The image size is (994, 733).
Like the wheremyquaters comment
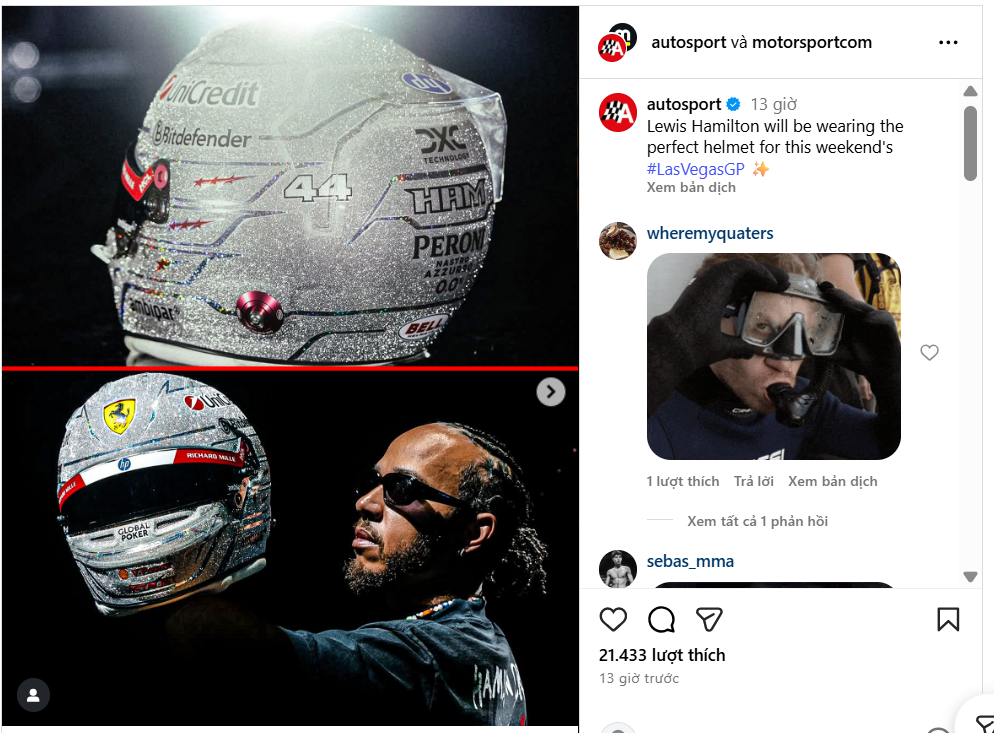(x=929, y=353)
